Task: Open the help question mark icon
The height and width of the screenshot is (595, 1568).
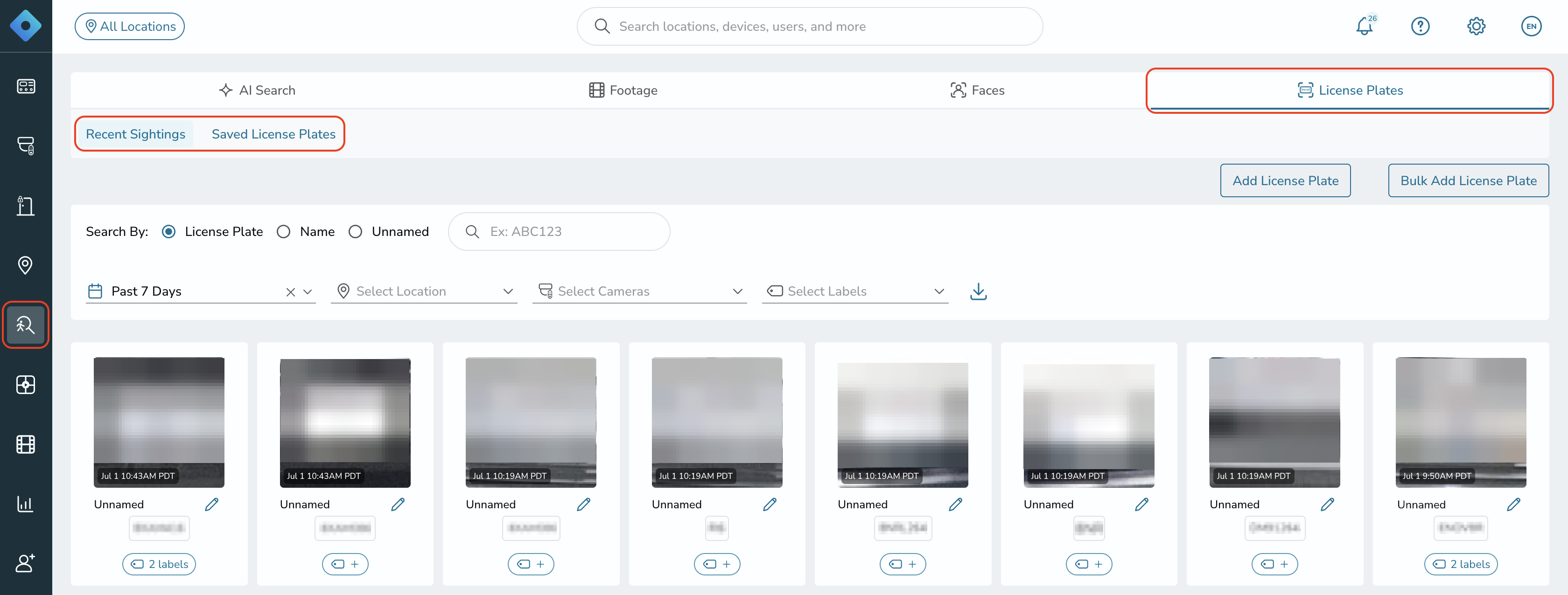Action: (1420, 26)
